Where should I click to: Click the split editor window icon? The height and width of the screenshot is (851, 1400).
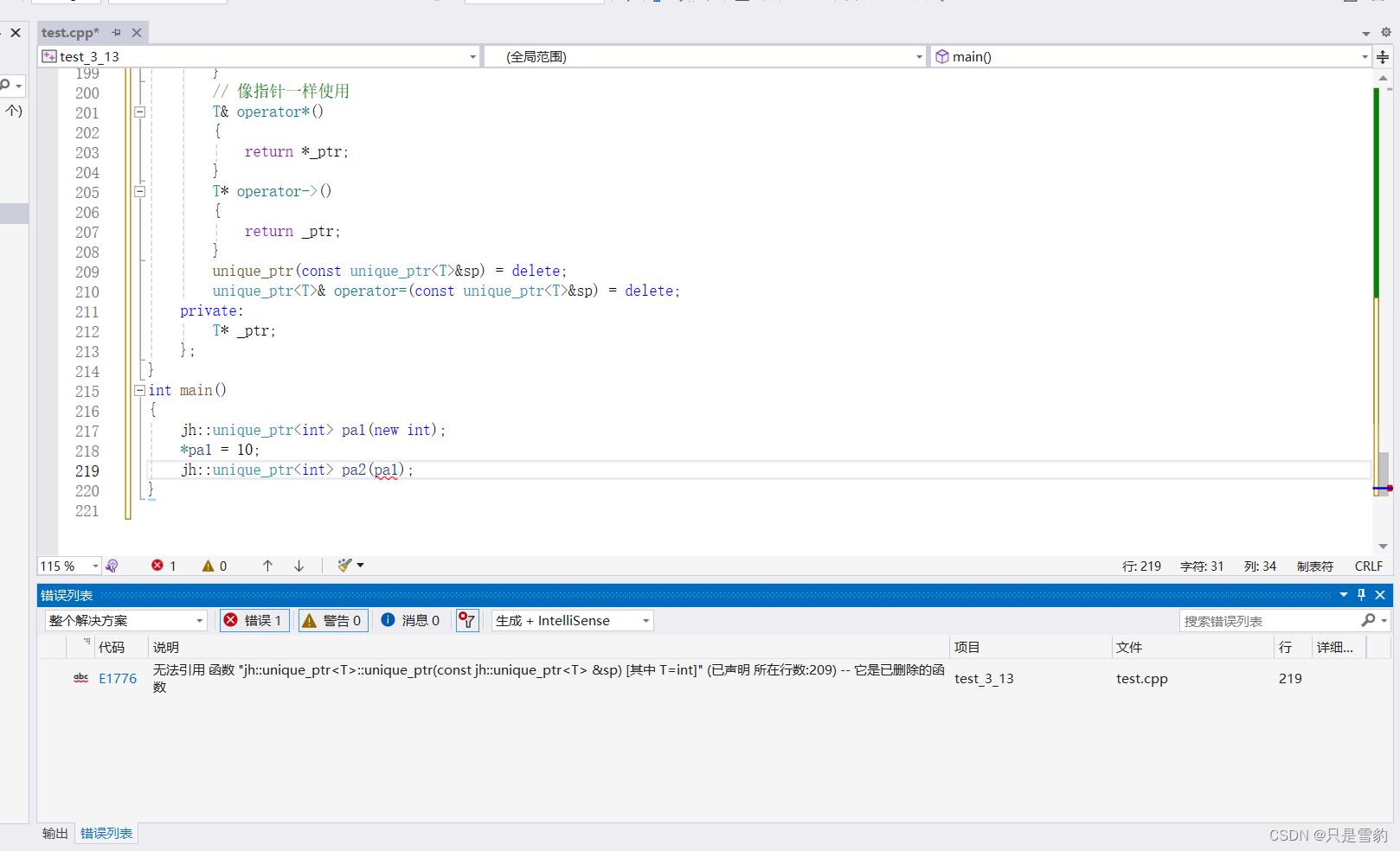pyautogui.click(x=1383, y=57)
